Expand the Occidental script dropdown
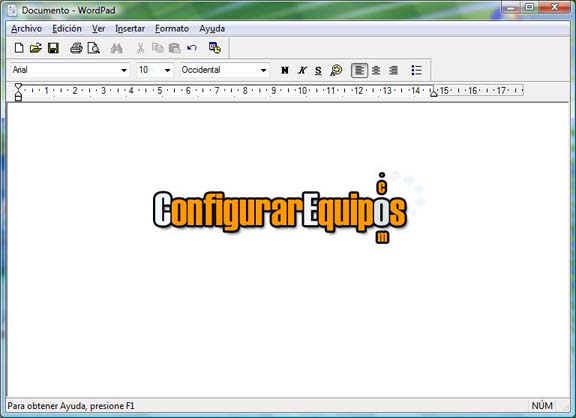The width and height of the screenshot is (576, 418). click(263, 70)
